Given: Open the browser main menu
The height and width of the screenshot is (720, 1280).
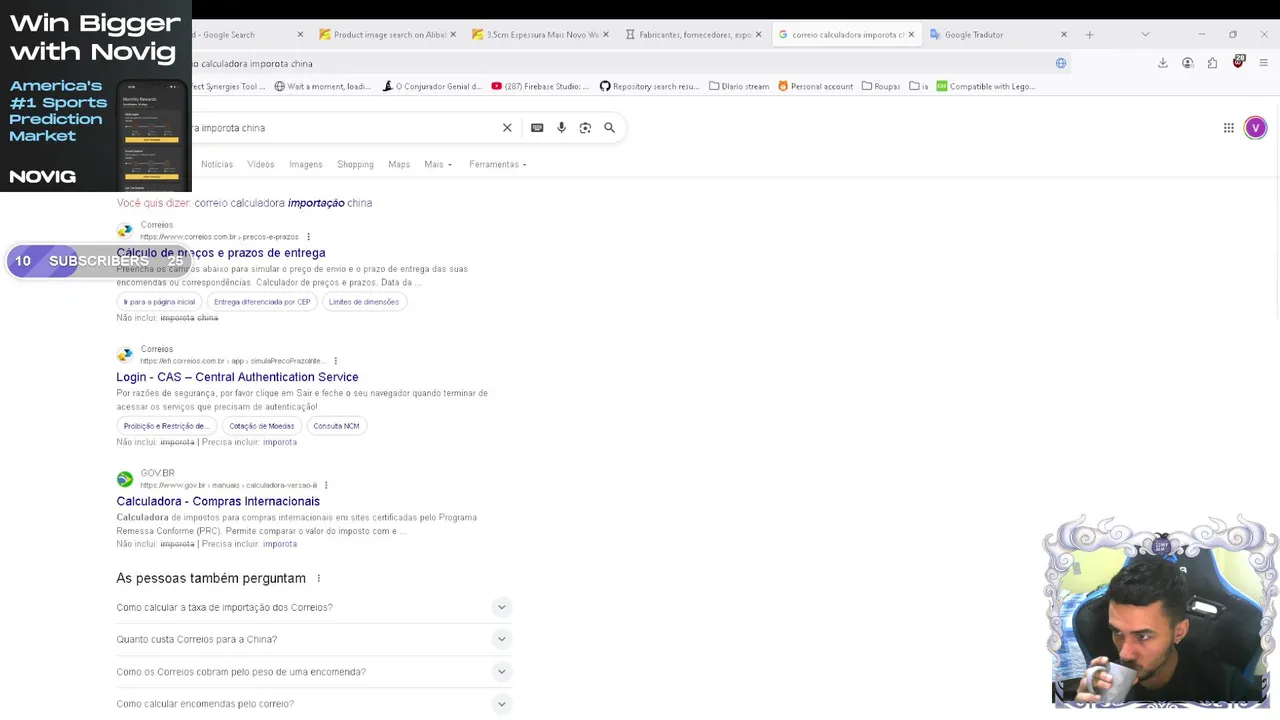Looking at the screenshot, I should tap(1264, 63).
